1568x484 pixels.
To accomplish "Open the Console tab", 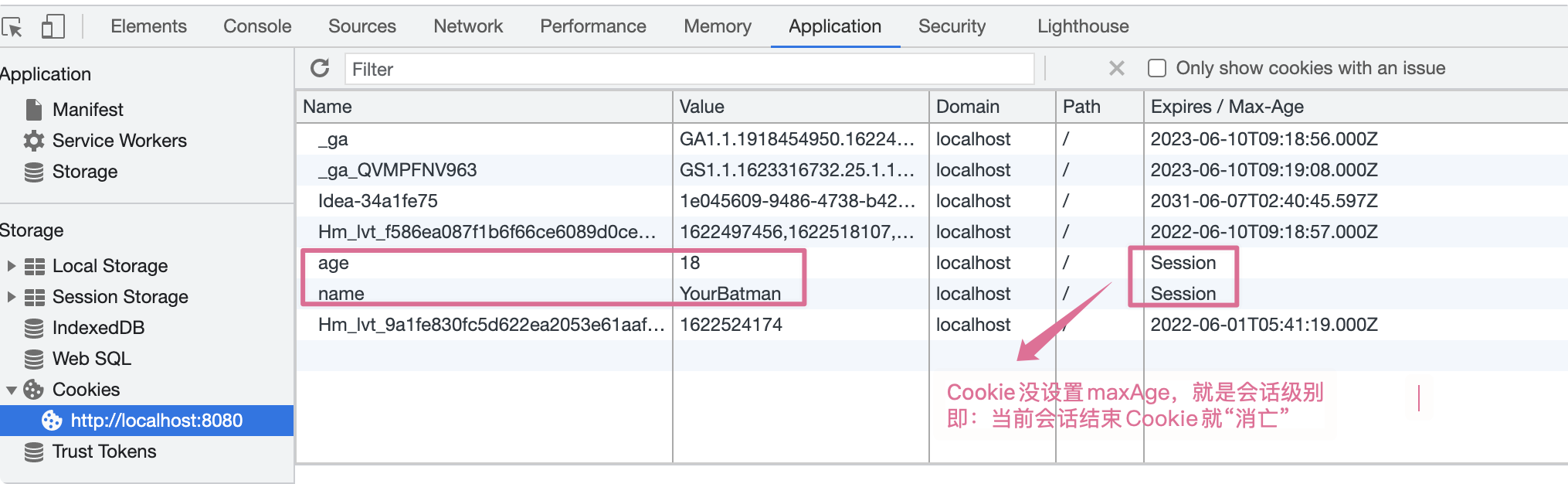I will pos(257,26).
